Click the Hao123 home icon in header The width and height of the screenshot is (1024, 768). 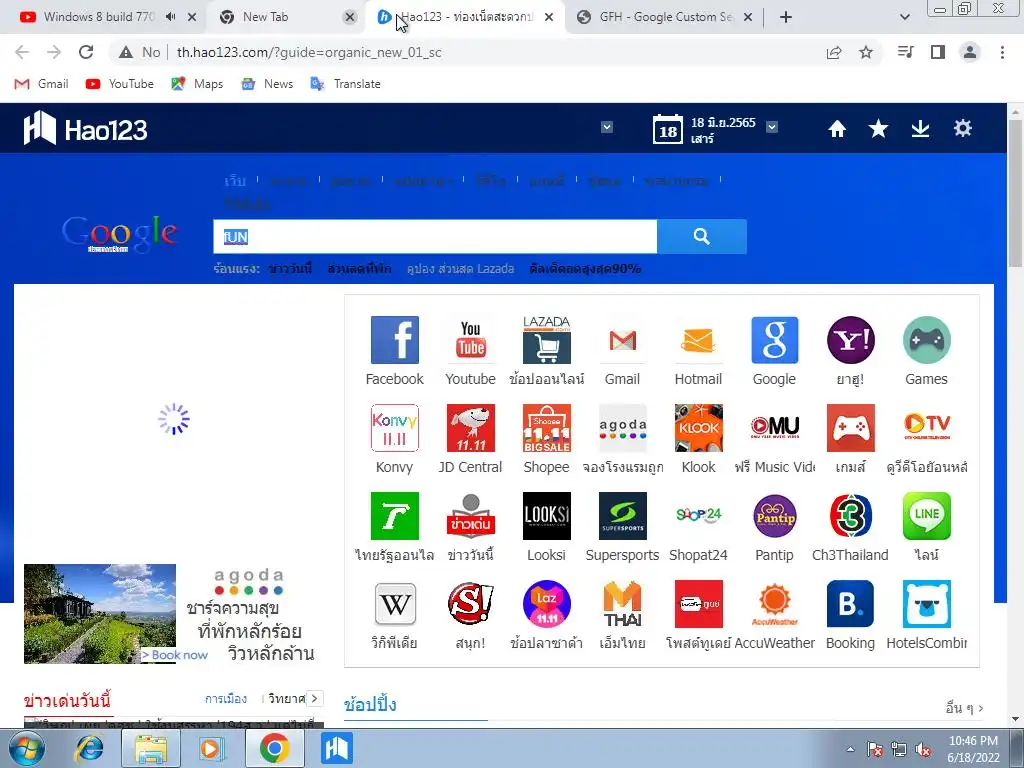click(x=837, y=129)
